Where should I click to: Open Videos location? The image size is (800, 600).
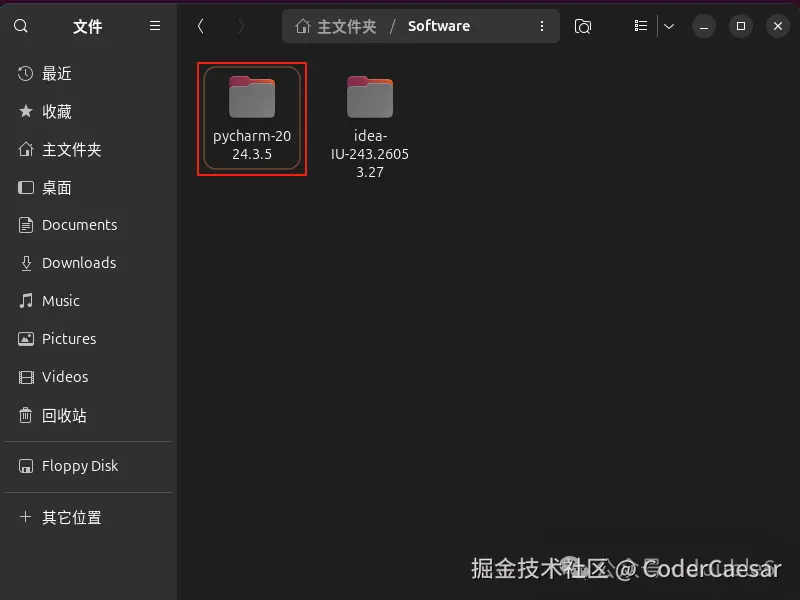tap(88, 377)
